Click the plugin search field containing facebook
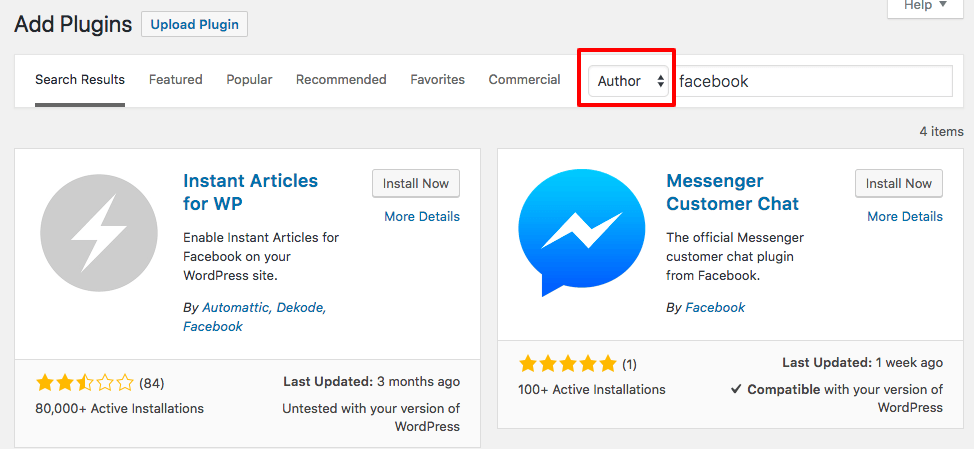The width and height of the screenshot is (974, 449). coord(813,81)
